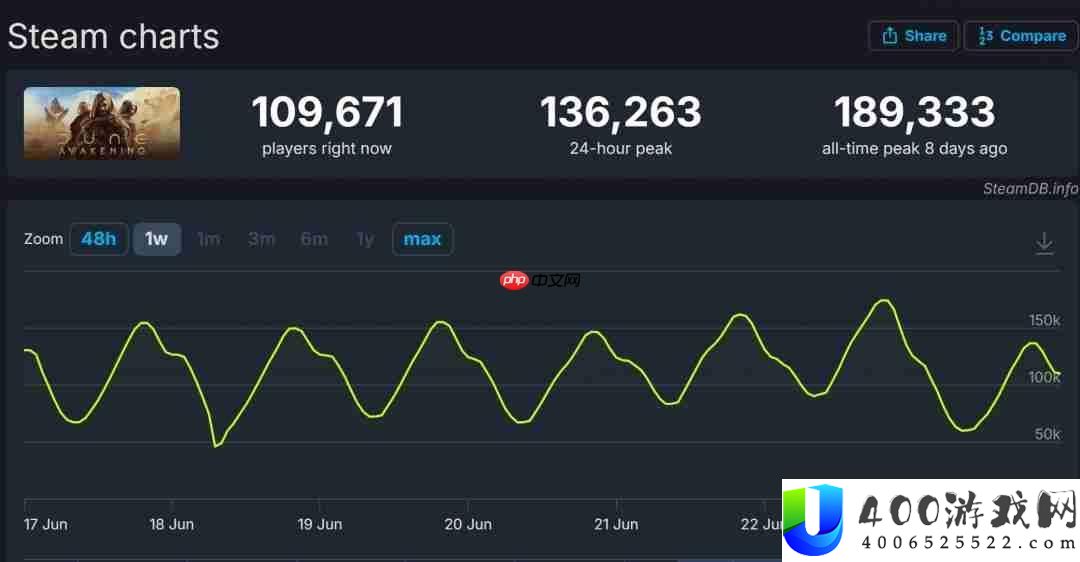This screenshot has height=562, width=1080.
Task: Click the Zoom label
Action: 43,239
